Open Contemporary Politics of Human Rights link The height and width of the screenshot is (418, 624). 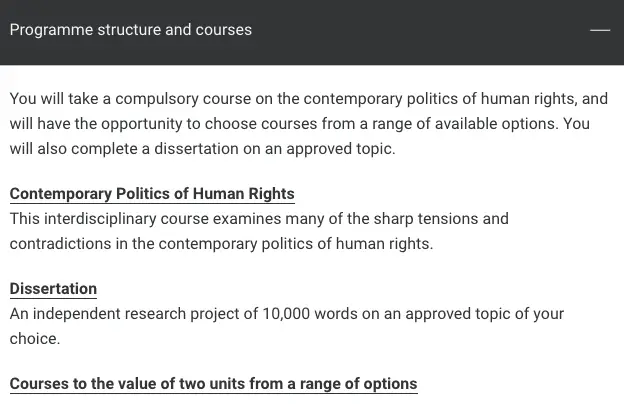pos(152,193)
